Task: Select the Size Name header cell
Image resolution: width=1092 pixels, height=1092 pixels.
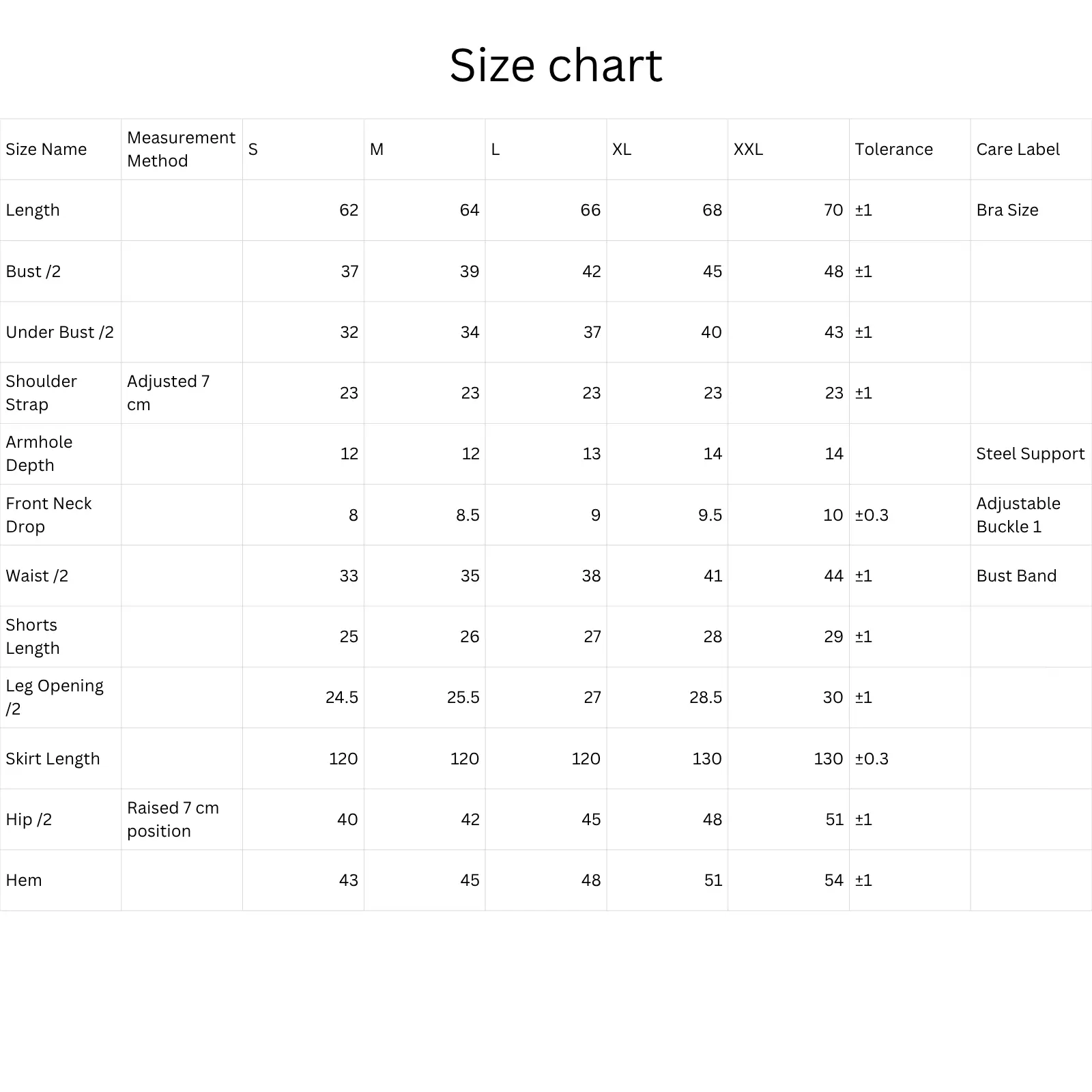Action: [x=46, y=149]
